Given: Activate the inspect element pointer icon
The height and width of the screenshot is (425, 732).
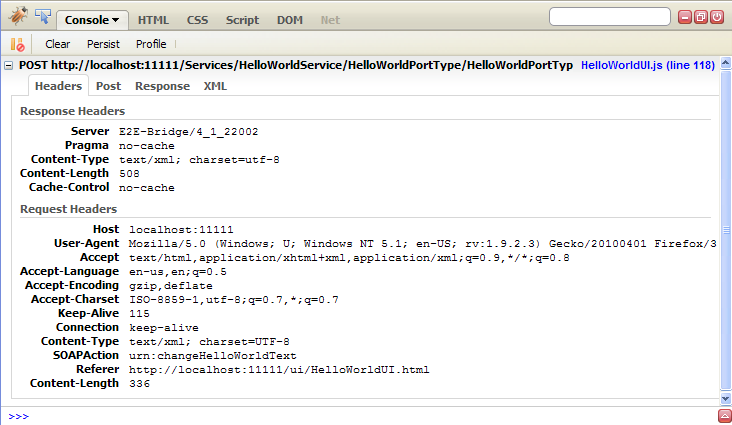Looking at the screenshot, I should tap(42, 17).
